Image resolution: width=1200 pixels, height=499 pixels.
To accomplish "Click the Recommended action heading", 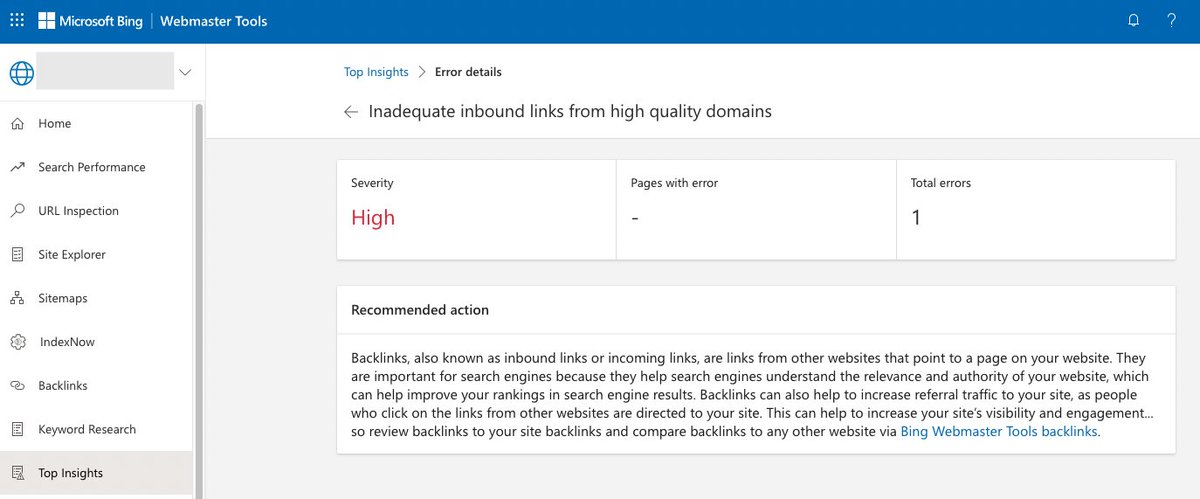I will pos(420,310).
